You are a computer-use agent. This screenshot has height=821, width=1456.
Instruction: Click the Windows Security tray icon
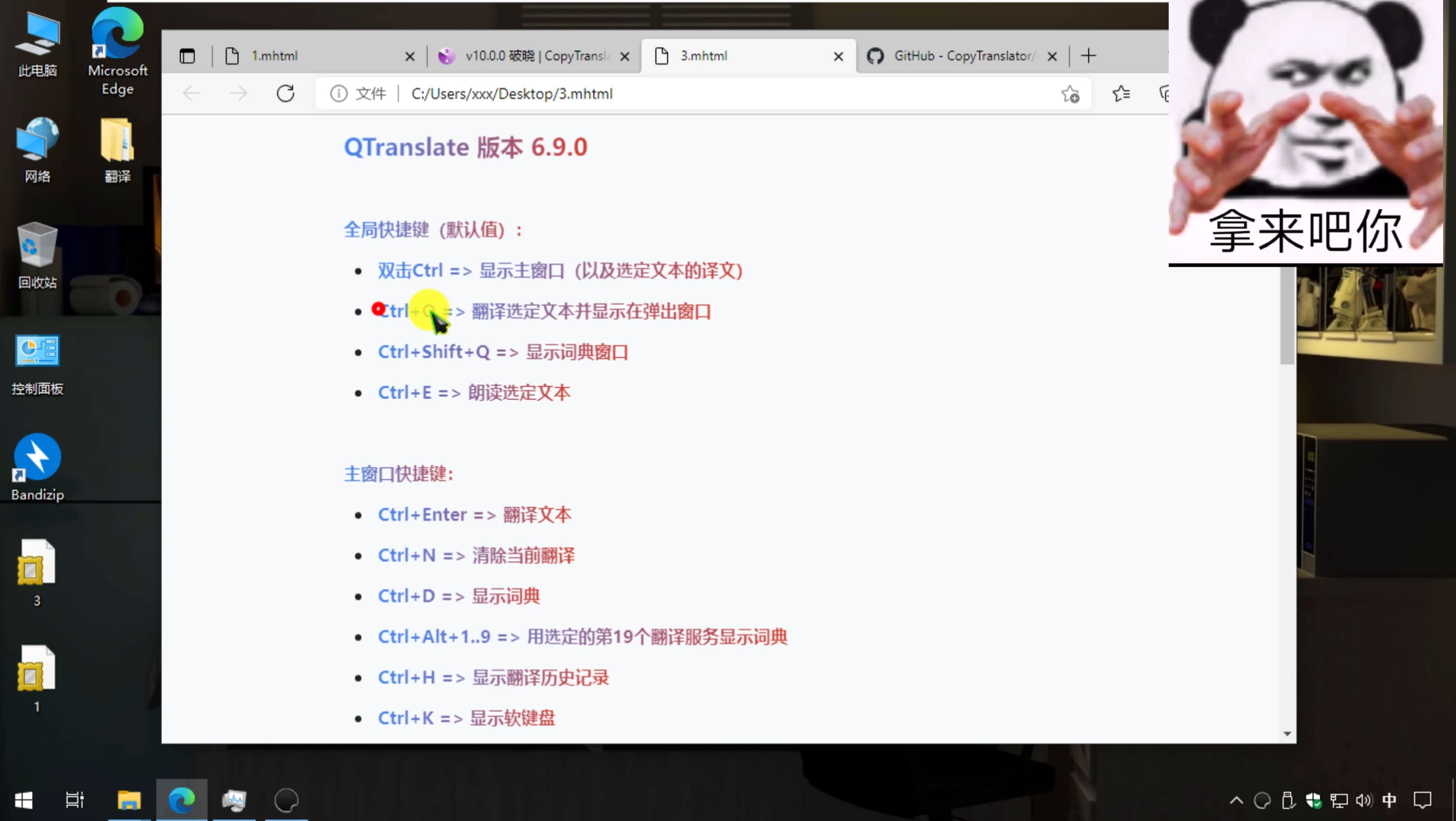click(x=1313, y=800)
